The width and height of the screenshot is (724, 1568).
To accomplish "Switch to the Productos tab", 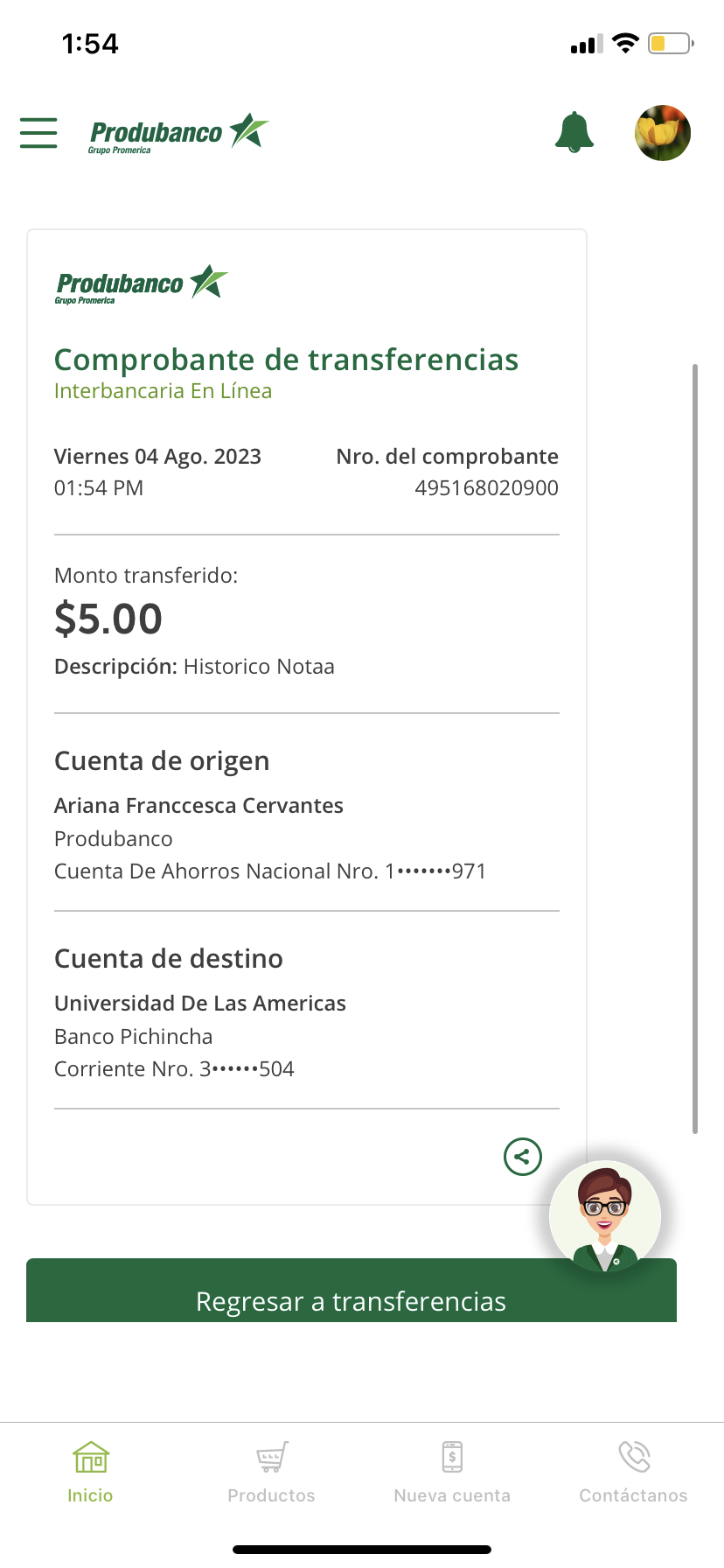I will pos(271,1472).
